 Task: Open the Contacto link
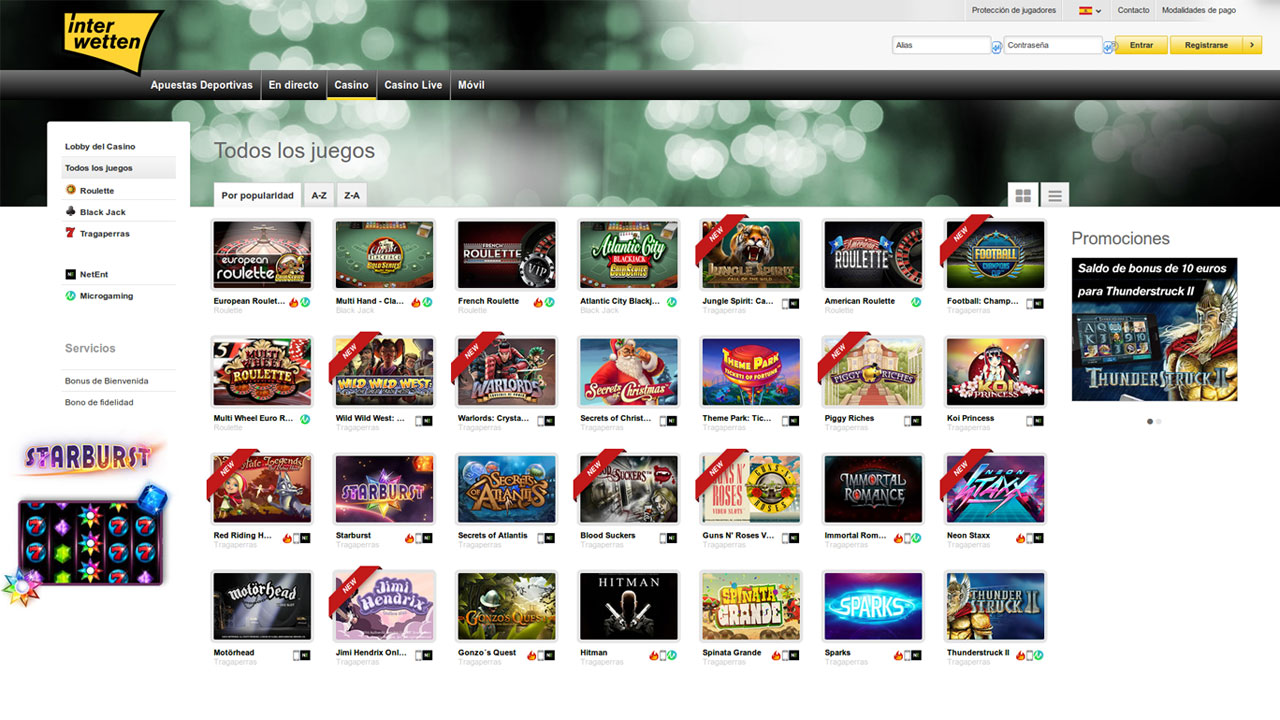pos(1133,10)
